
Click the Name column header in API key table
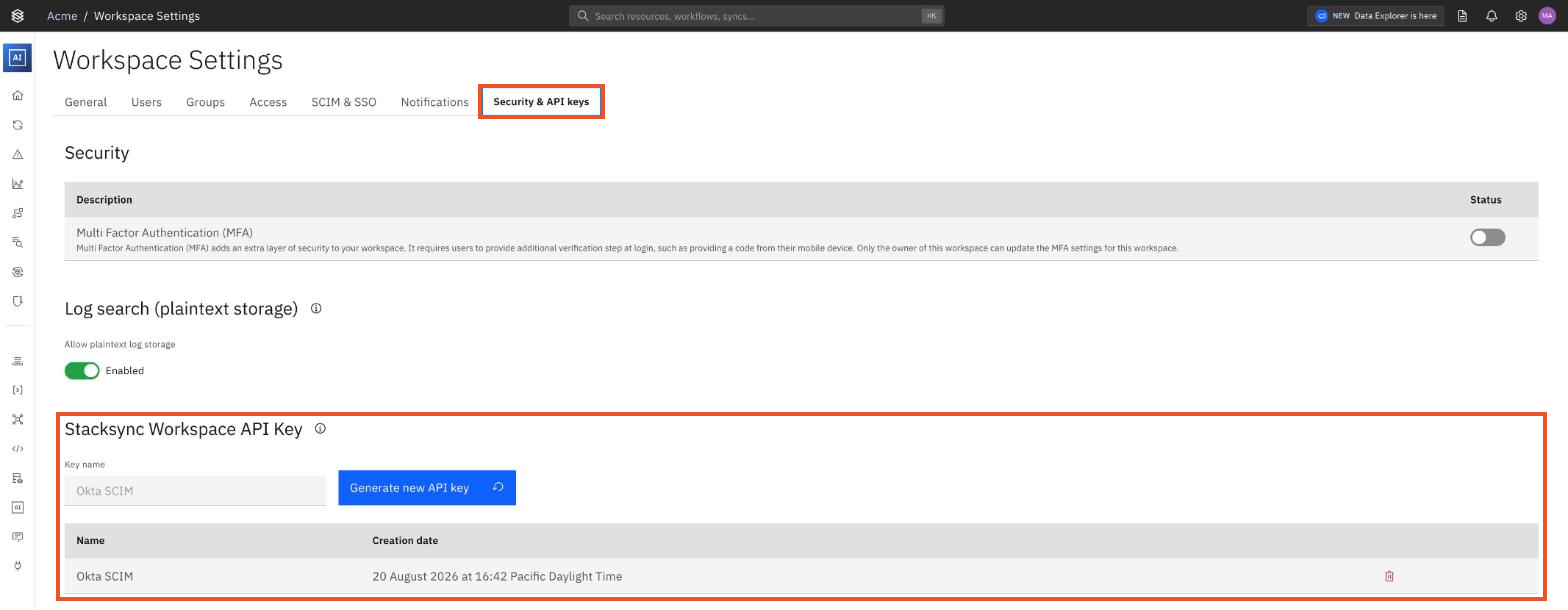coord(90,540)
